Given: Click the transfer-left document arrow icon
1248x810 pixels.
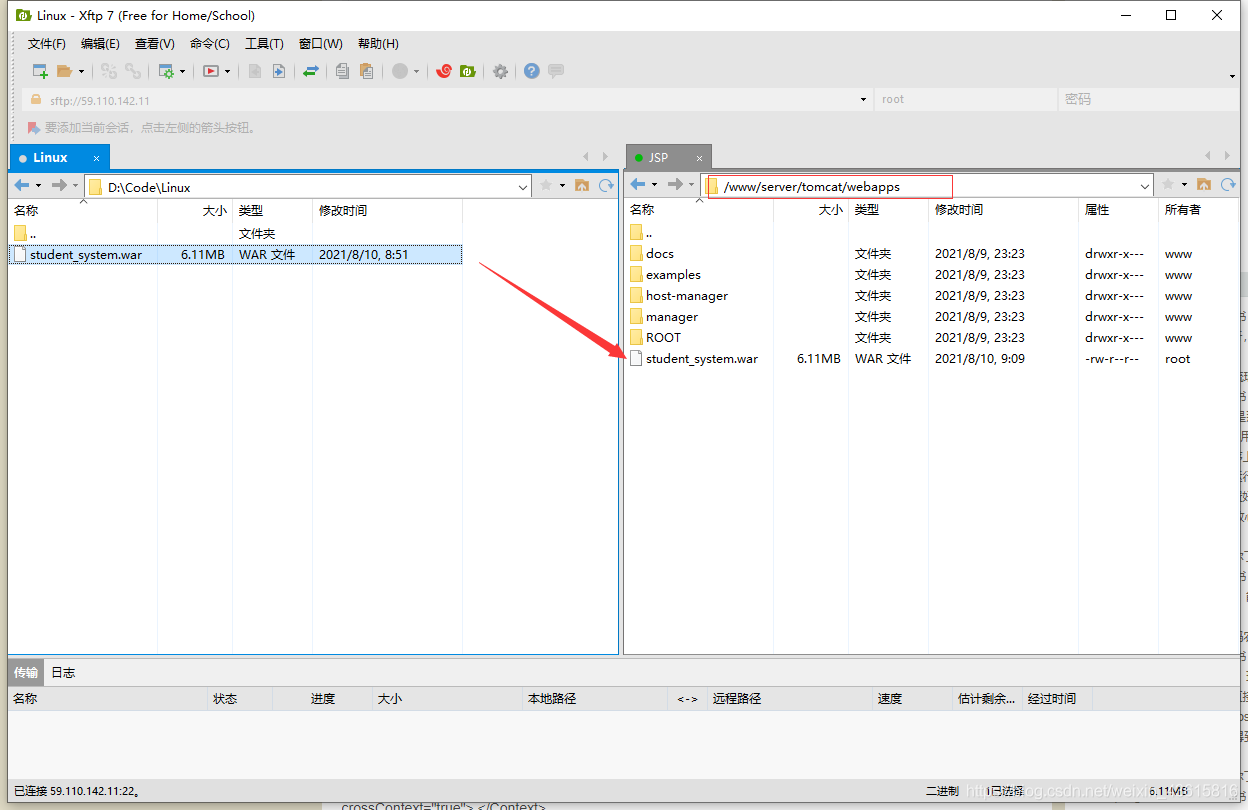Looking at the screenshot, I should click(255, 71).
